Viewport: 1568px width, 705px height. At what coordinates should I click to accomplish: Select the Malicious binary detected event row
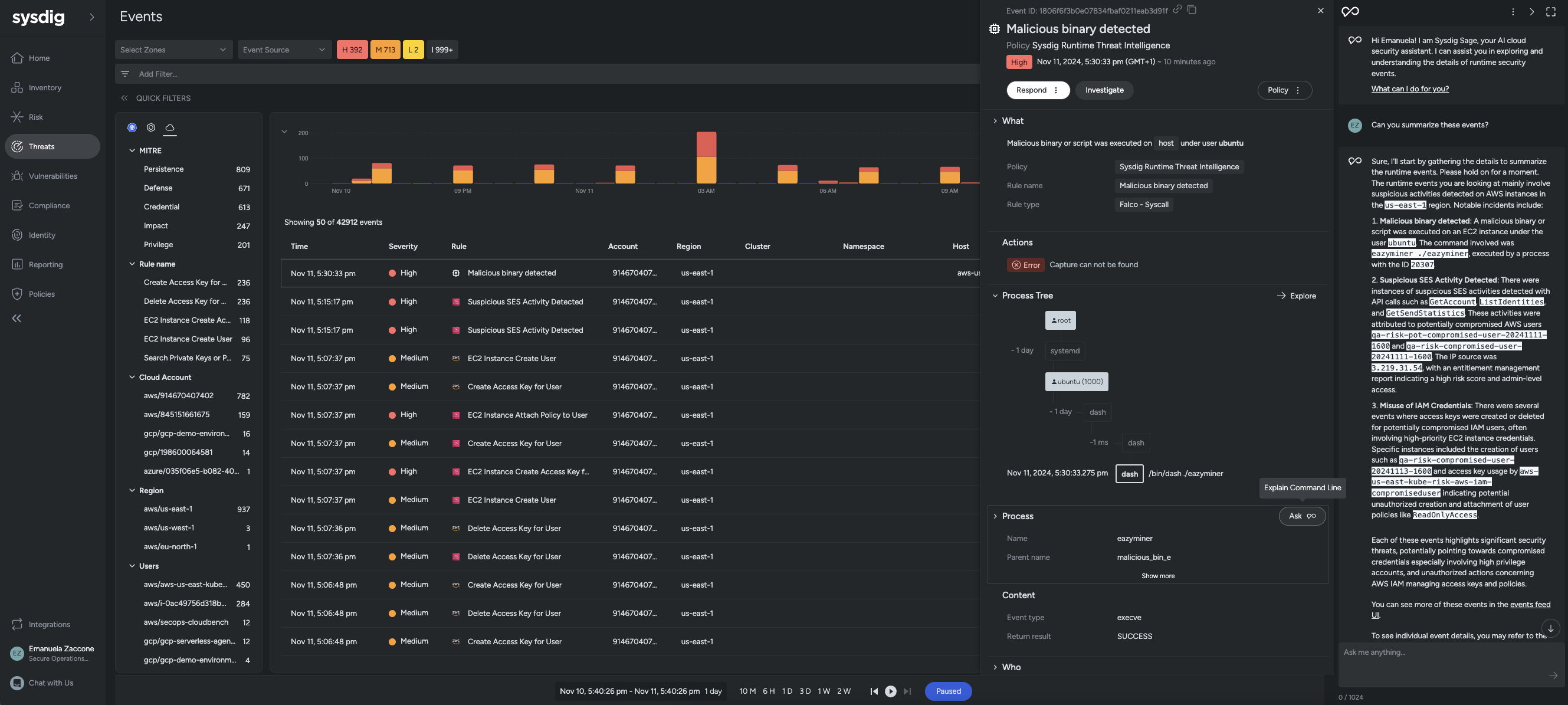(x=630, y=273)
